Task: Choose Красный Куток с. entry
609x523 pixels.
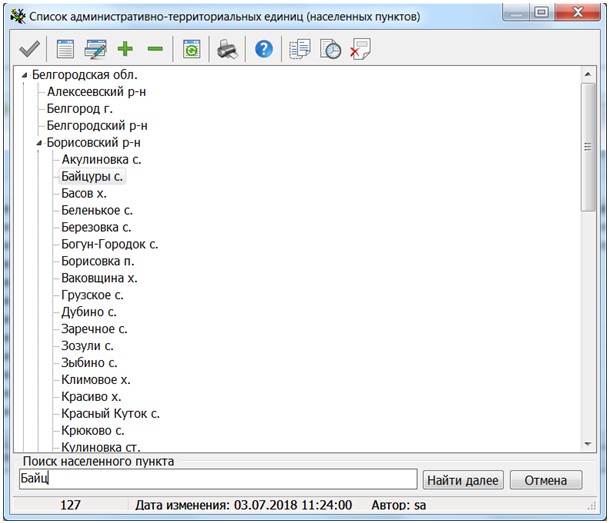Action: (x=110, y=414)
